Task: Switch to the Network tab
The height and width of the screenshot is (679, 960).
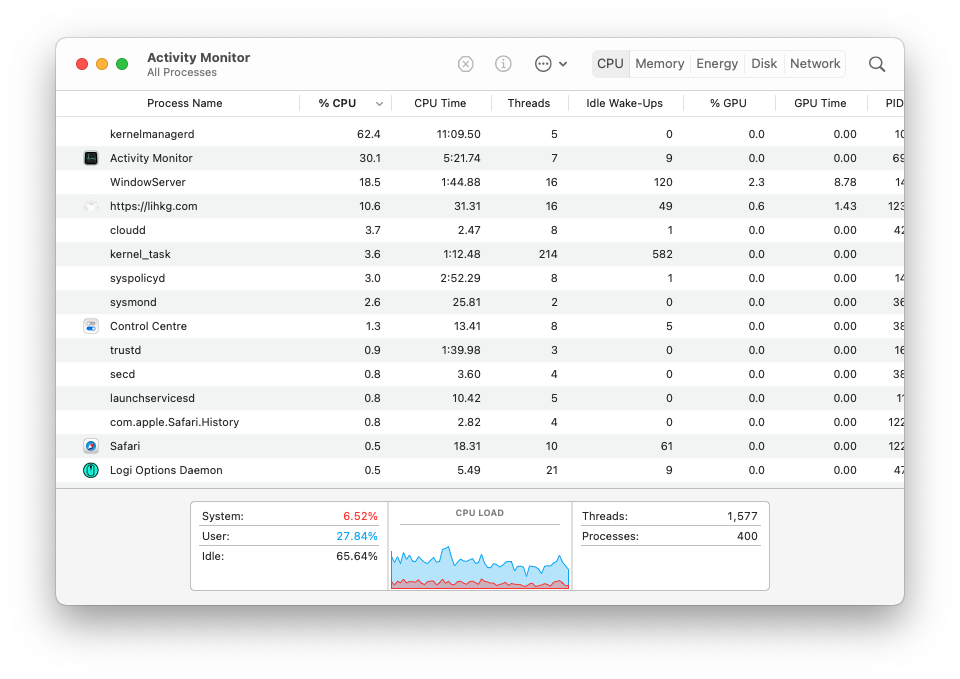Action: pos(815,64)
